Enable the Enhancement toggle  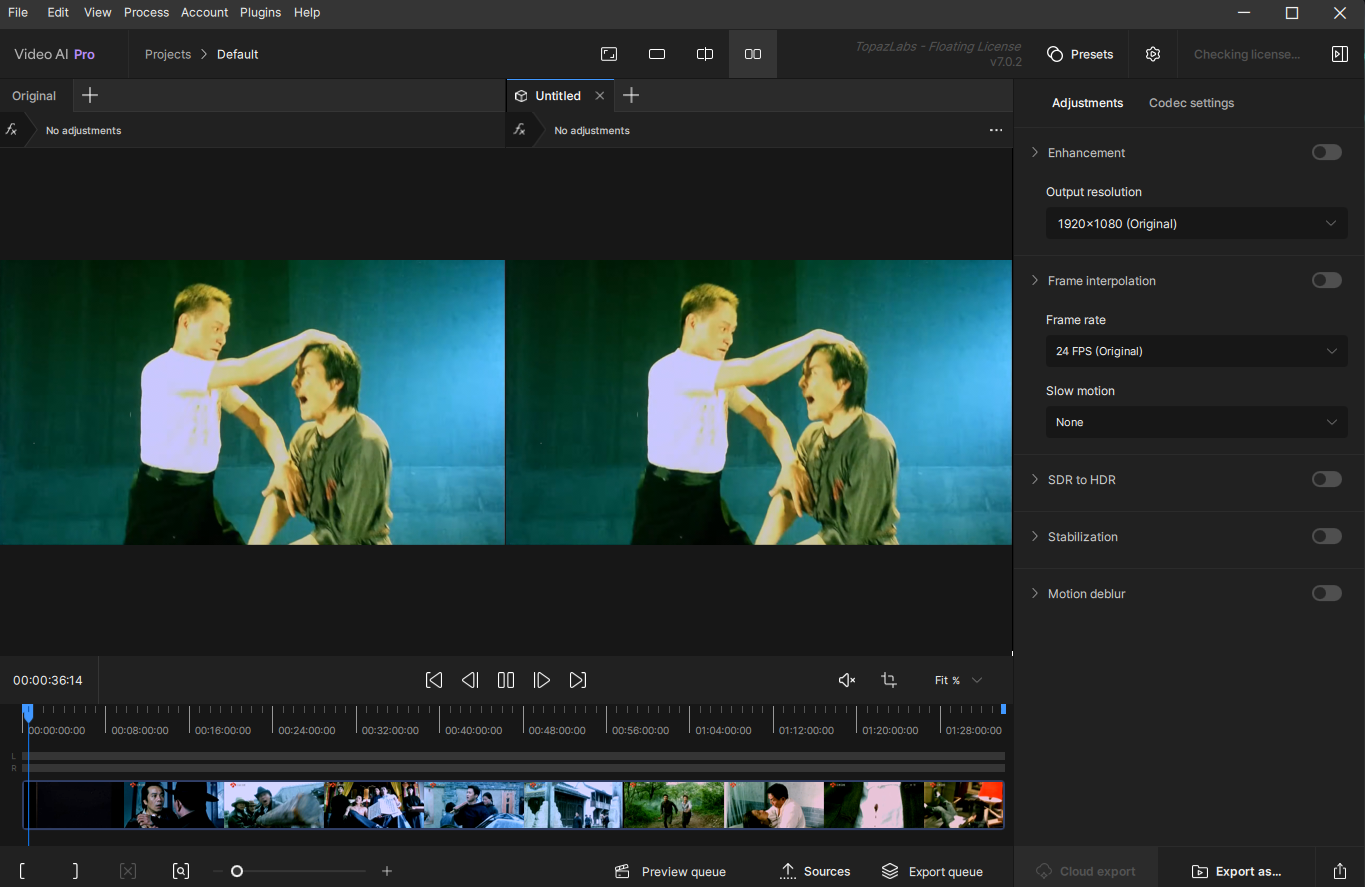click(1327, 152)
